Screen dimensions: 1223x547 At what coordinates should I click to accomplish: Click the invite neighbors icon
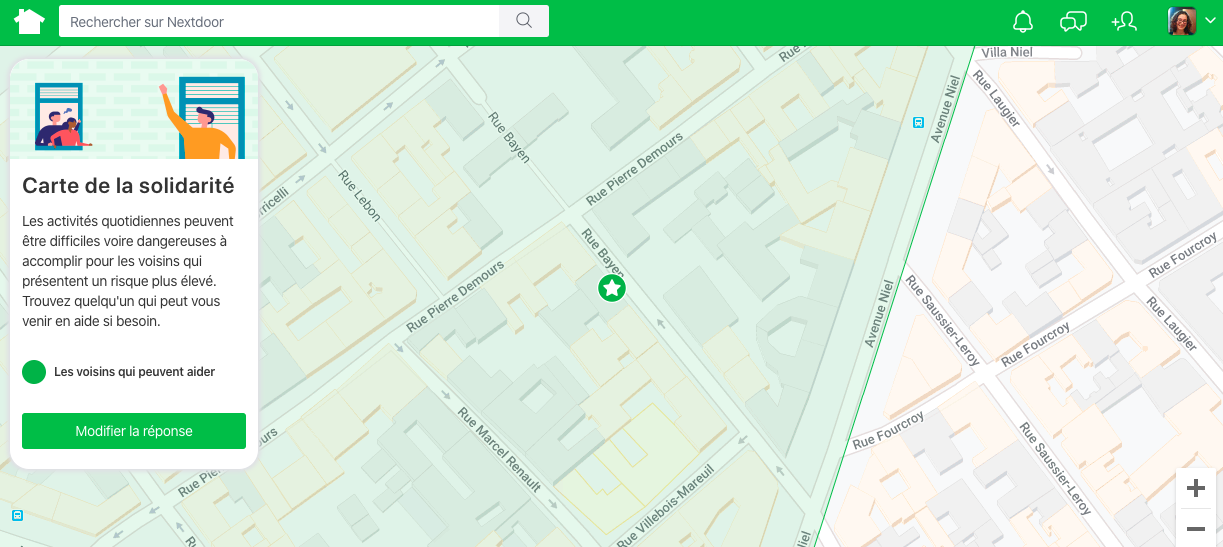point(1124,21)
